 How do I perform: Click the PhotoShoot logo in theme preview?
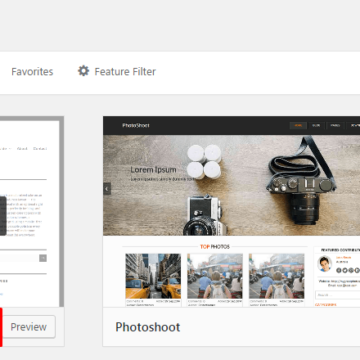pyautogui.click(x=136, y=125)
